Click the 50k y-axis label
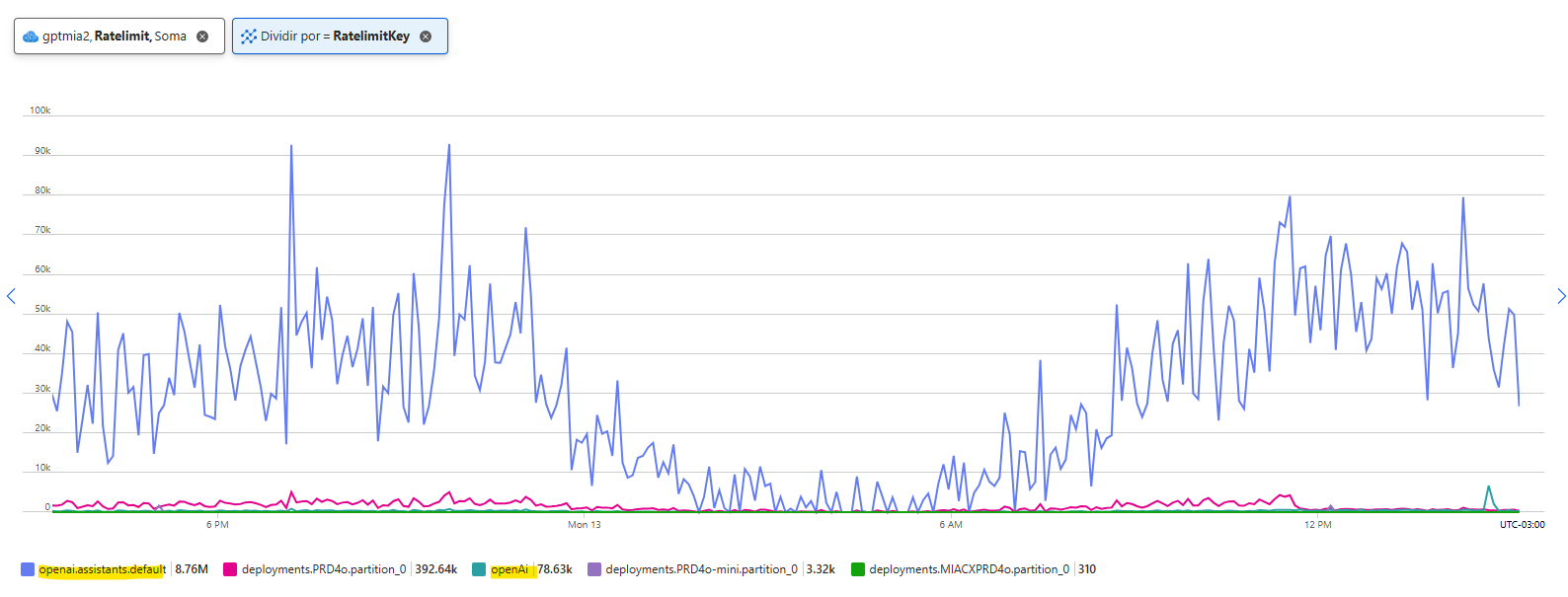The image size is (1568, 597). 42,309
